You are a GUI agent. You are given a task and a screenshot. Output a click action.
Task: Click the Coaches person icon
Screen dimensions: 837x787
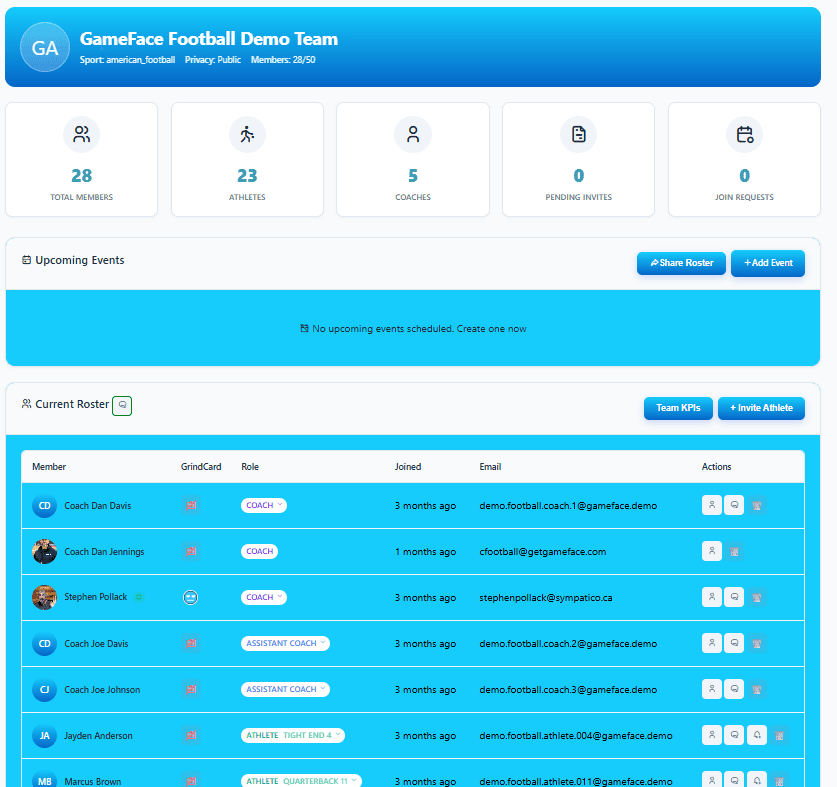coord(412,134)
